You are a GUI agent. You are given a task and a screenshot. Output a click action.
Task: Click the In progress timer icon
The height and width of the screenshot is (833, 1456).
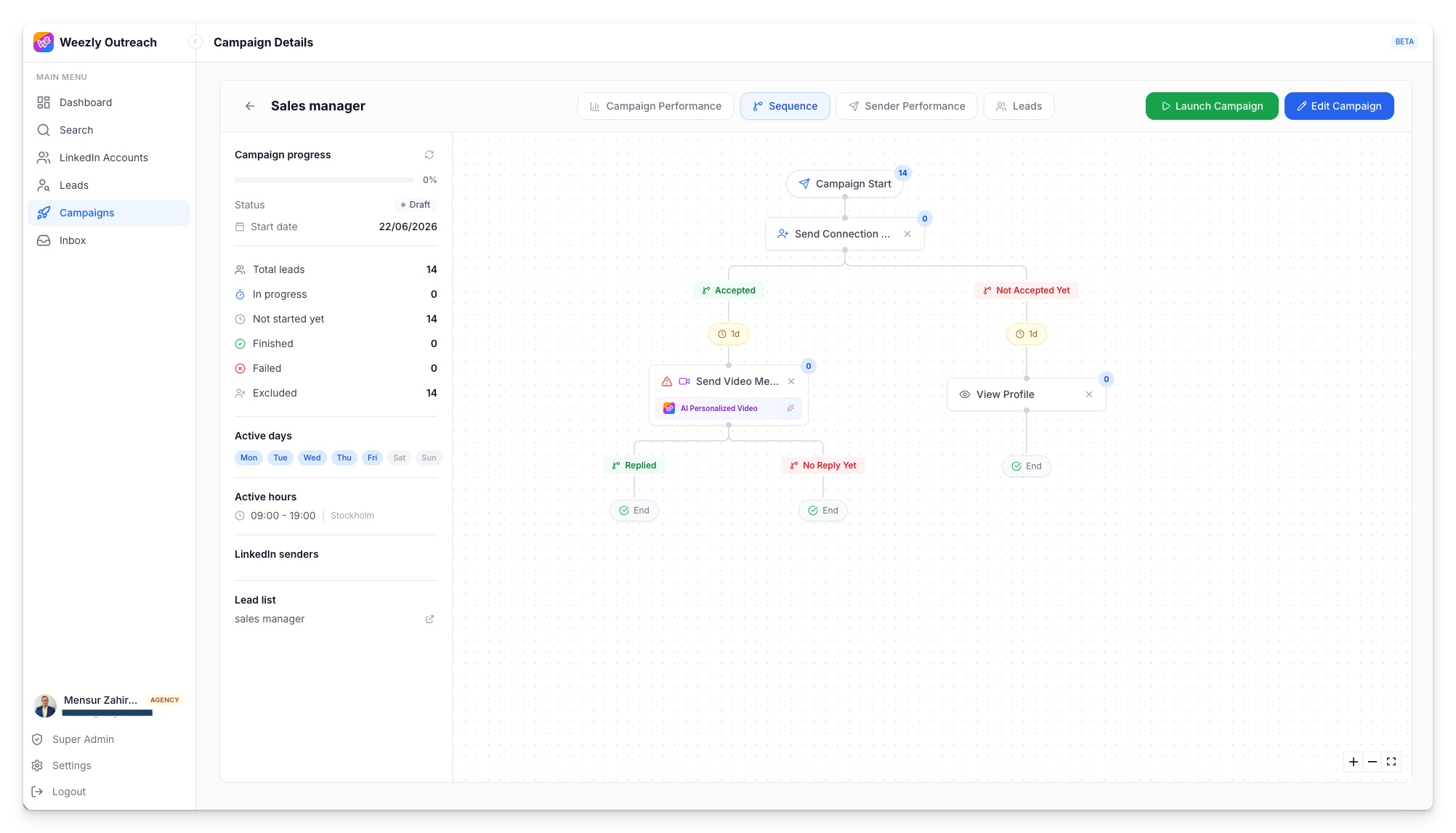pos(240,294)
